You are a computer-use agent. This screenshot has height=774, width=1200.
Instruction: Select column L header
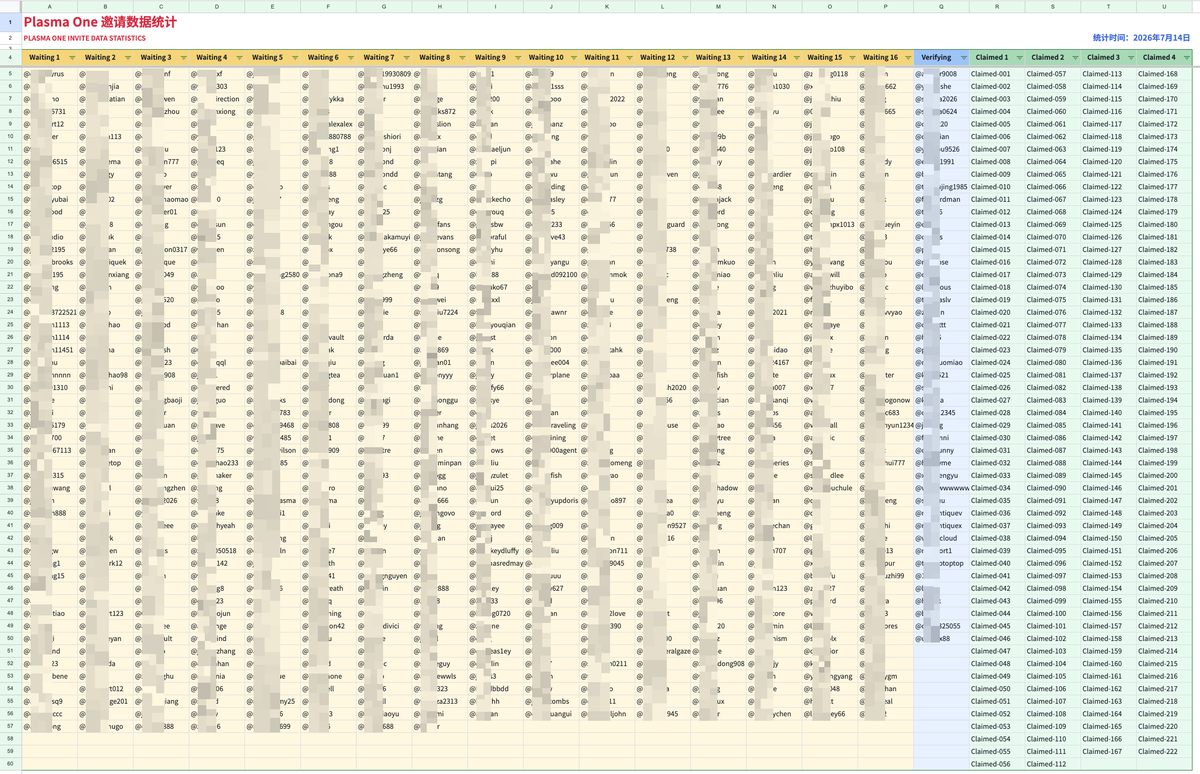(x=663, y=6)
